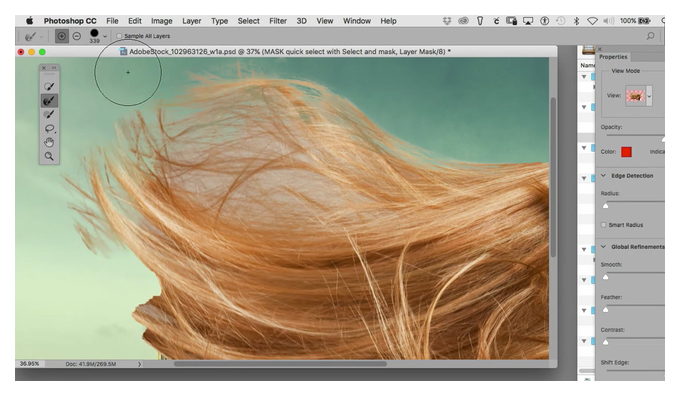The height and width of the screenshot is (396, 680).
Task: Click the Contrast slider handle
Action: coord(606,342)
